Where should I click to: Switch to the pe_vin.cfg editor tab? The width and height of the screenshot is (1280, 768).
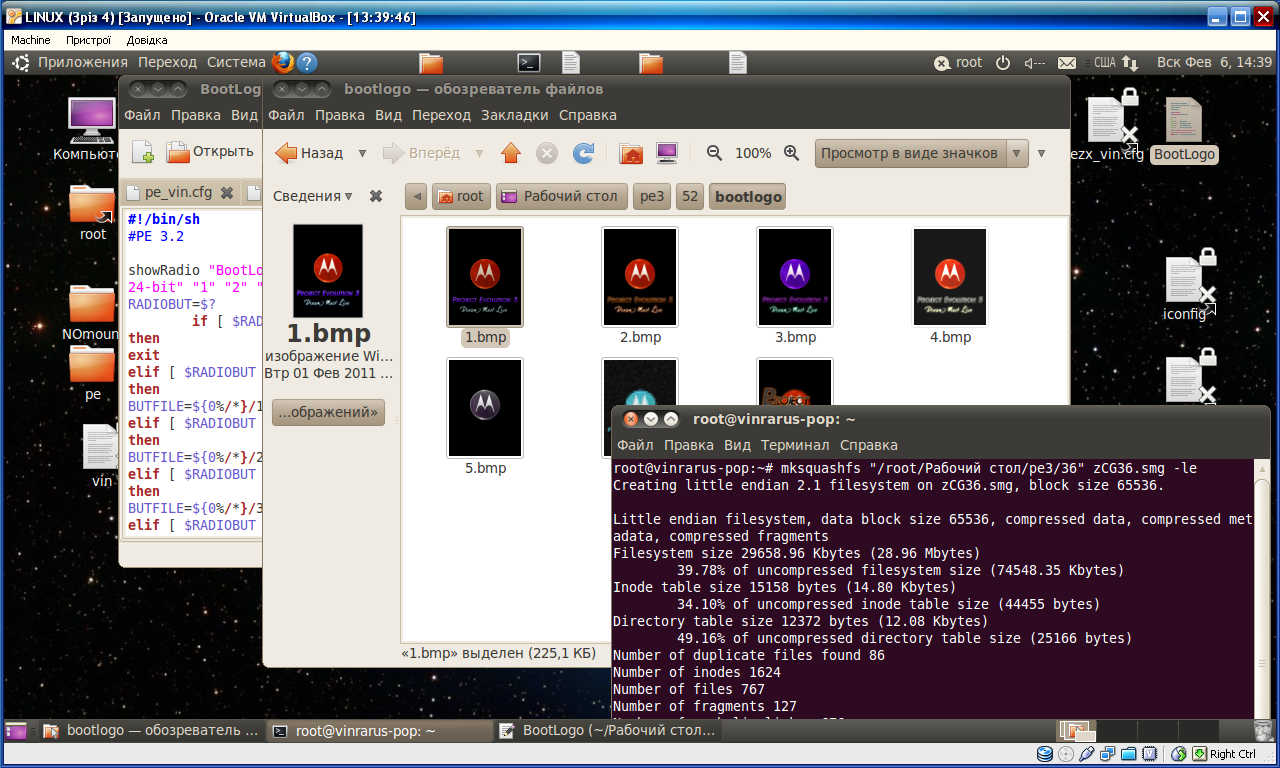tap(179, 192)
